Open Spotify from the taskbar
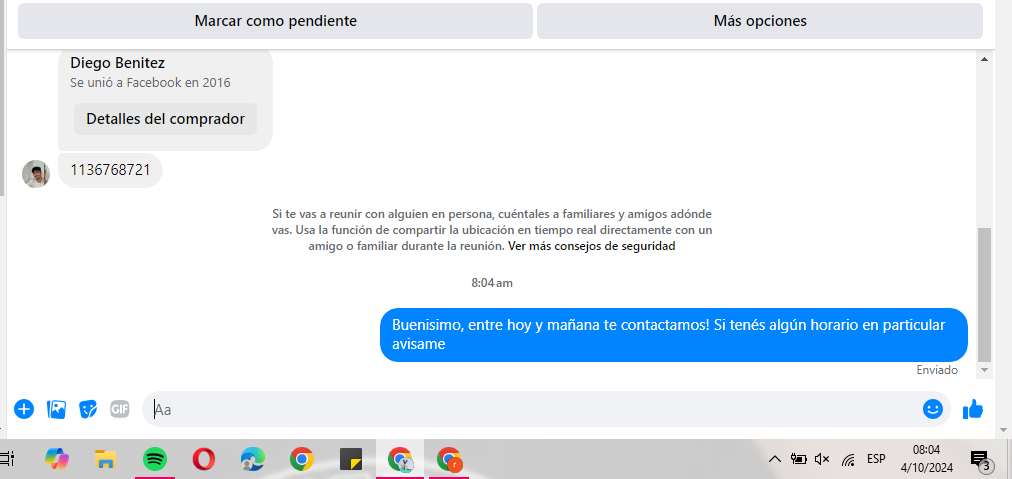 click(x=154, y=459)
